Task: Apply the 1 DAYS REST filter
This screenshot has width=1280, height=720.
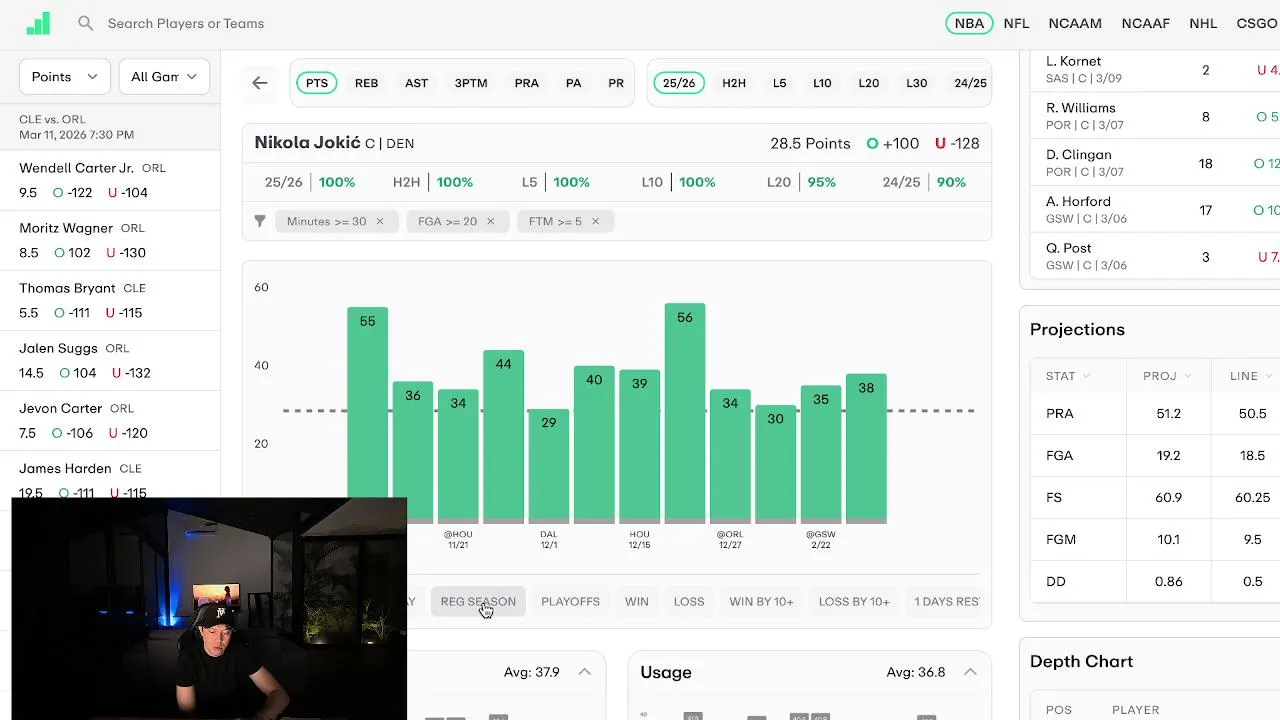Action: 947,601
